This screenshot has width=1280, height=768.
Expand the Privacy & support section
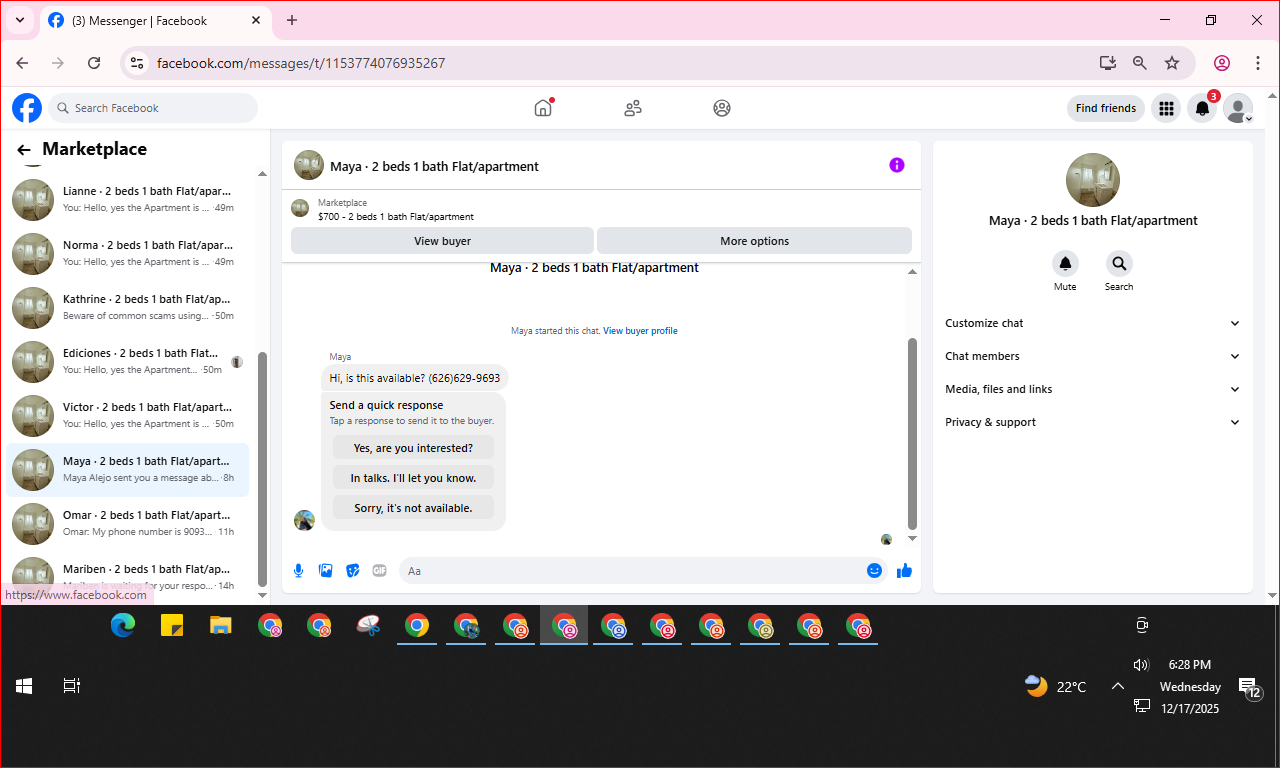[1093, 422]
